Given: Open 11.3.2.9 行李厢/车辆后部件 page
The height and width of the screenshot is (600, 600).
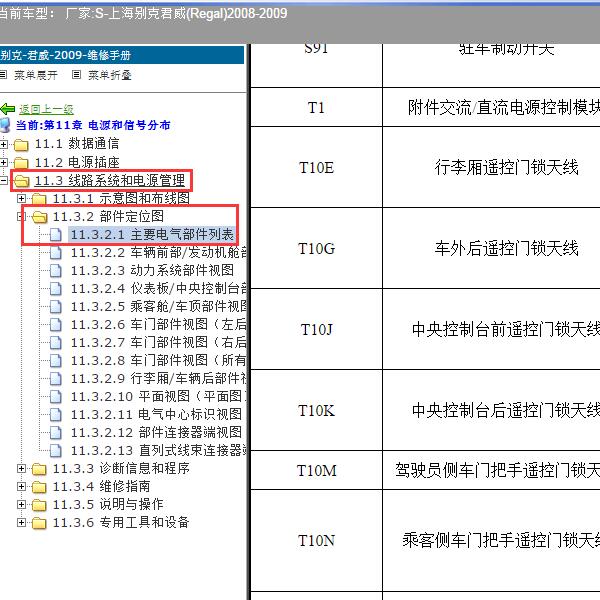Looking at the screenshot, I should pyautogui.click(x=158, y=378).
